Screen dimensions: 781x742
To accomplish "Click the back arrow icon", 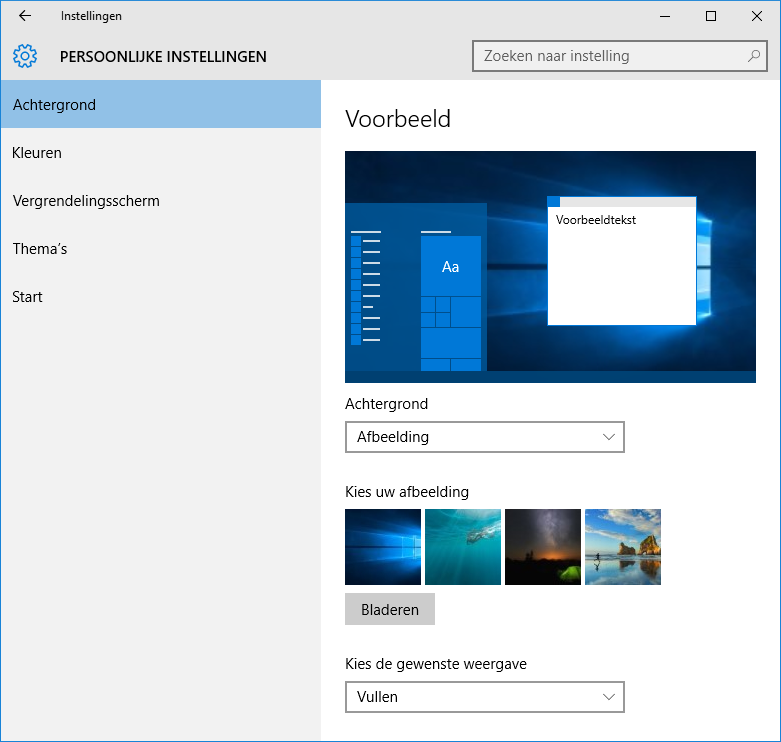I will coord(25,16).
